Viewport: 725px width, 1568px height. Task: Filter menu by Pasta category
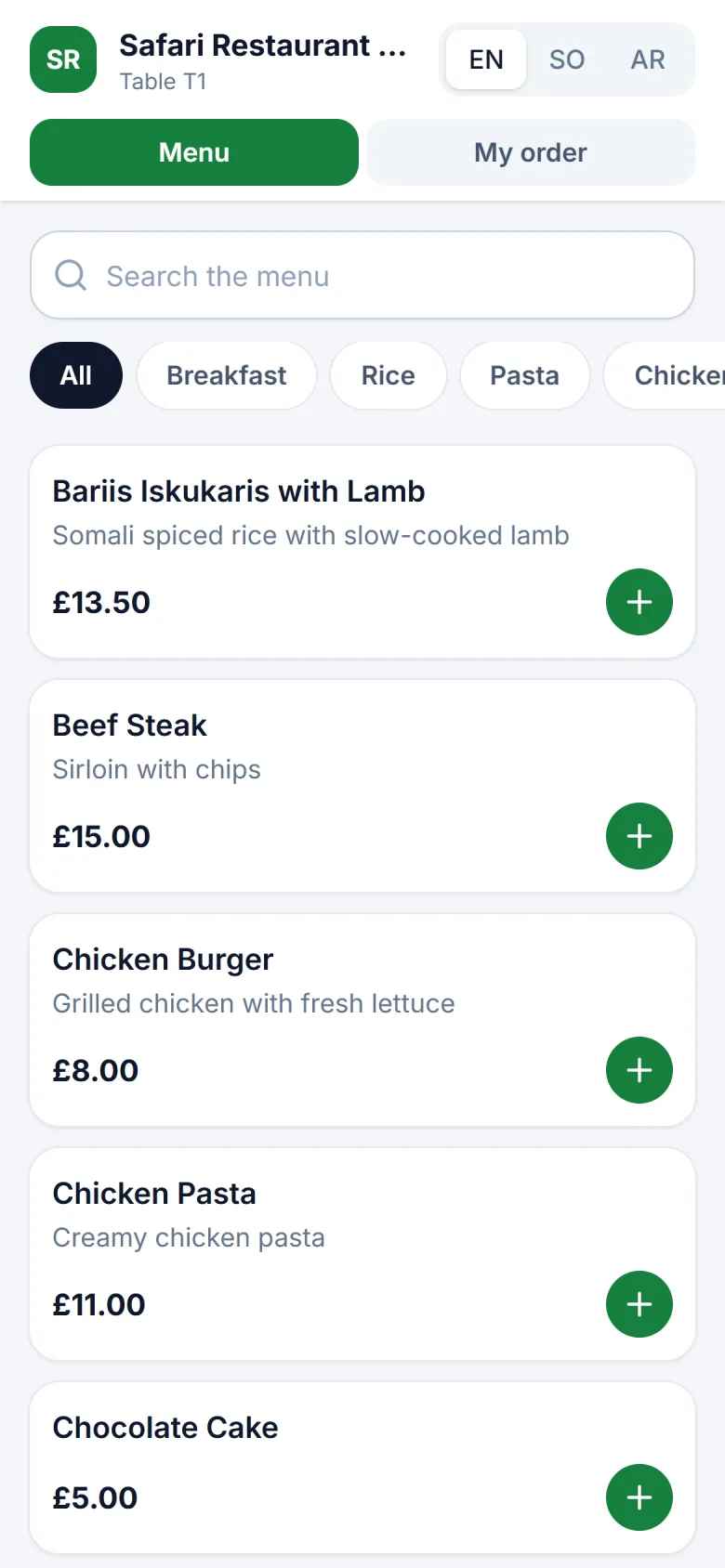(x=525, y=375)
